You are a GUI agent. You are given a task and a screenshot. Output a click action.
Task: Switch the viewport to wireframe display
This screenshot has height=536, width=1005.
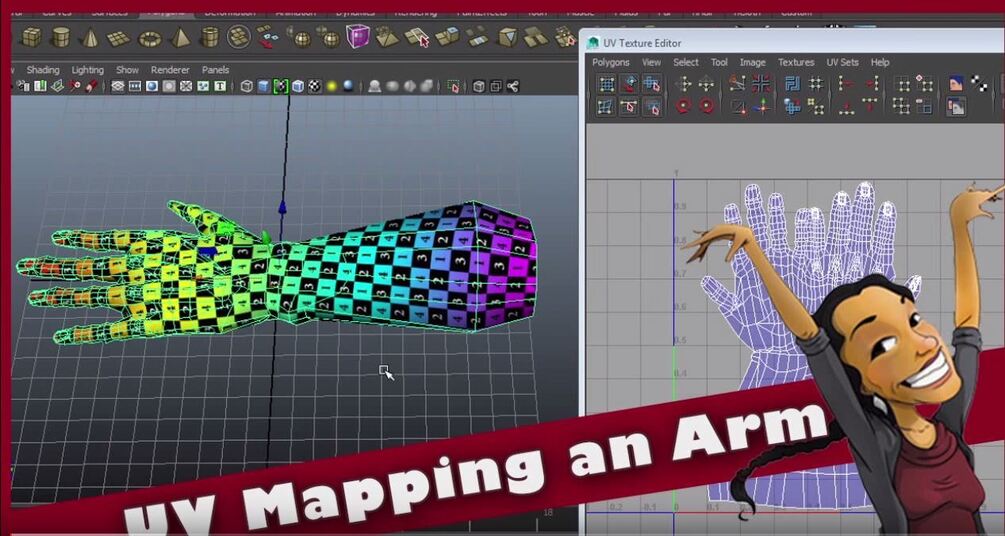click(x=247, y=86)
